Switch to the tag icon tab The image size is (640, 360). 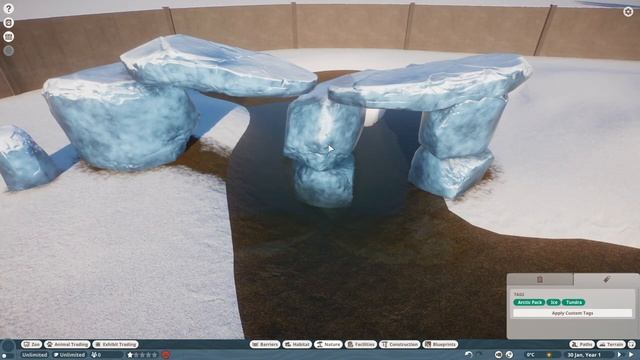tap(607, 280)
